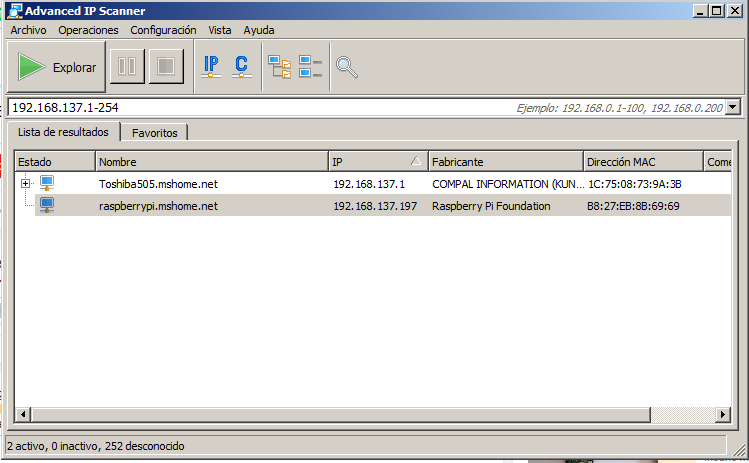
Task: Click the partially visible Come column header
Action: coord(718,162)
